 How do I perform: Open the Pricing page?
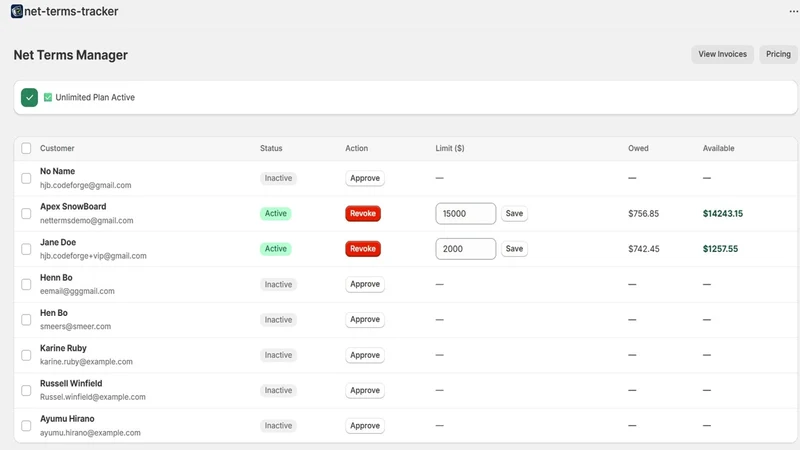[778, 54]
